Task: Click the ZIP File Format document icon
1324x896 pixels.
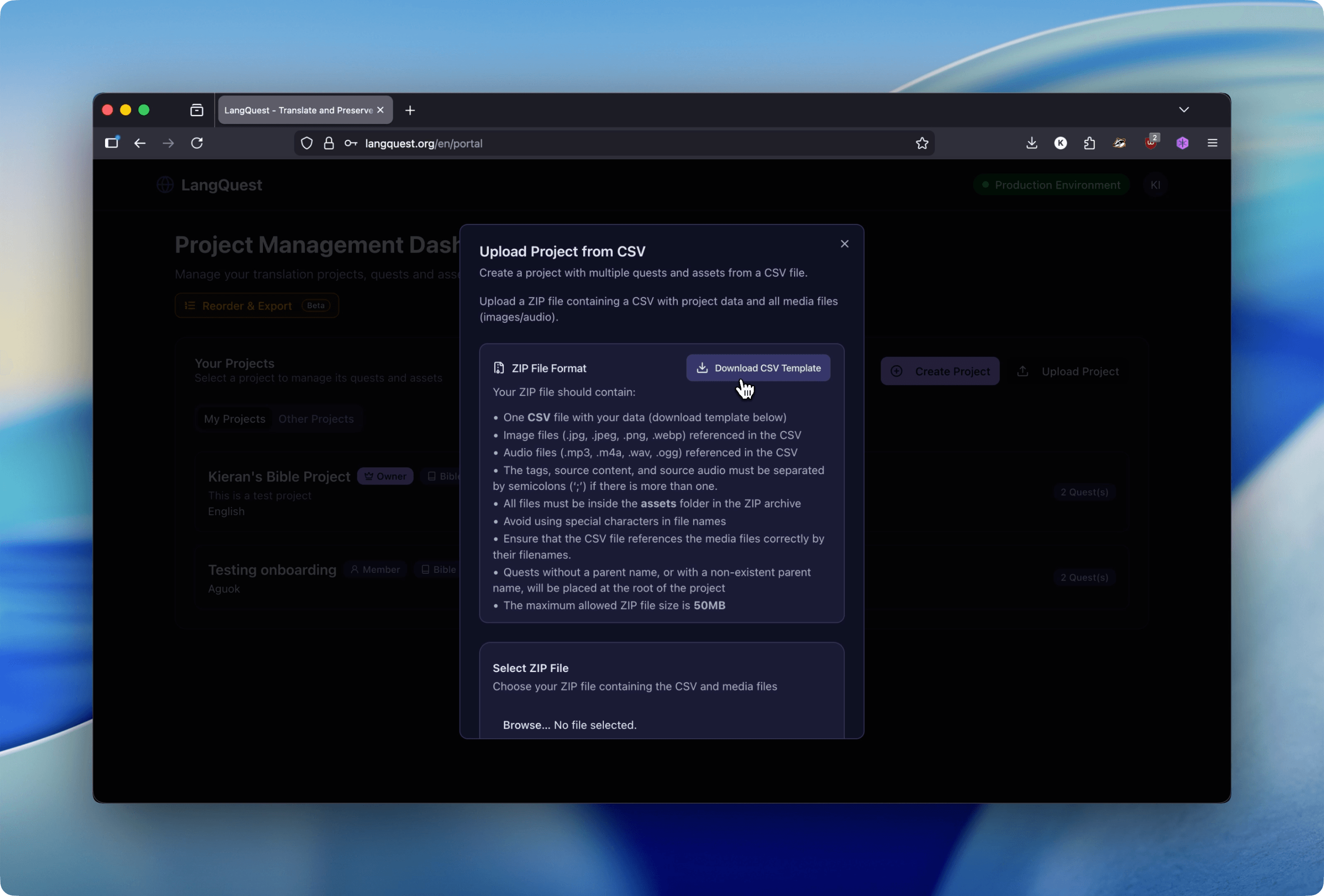Action: pos(498,368)
